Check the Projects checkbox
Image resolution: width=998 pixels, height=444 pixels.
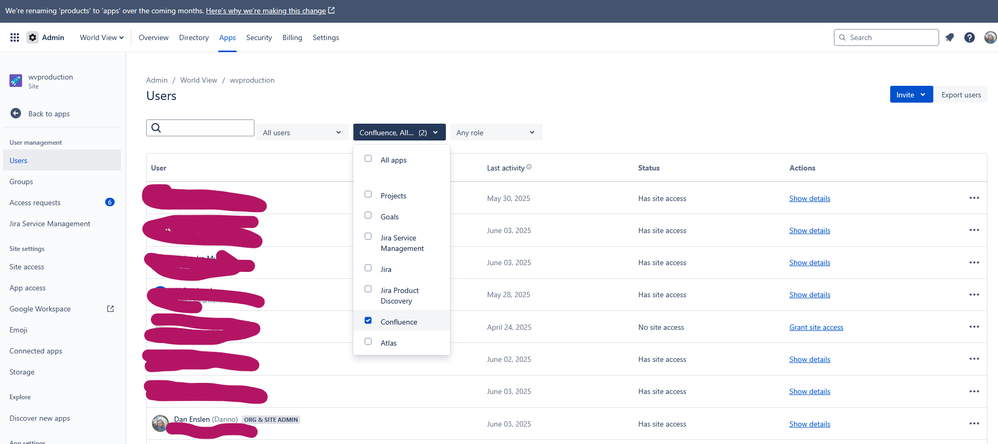click(x=368, y=194)
